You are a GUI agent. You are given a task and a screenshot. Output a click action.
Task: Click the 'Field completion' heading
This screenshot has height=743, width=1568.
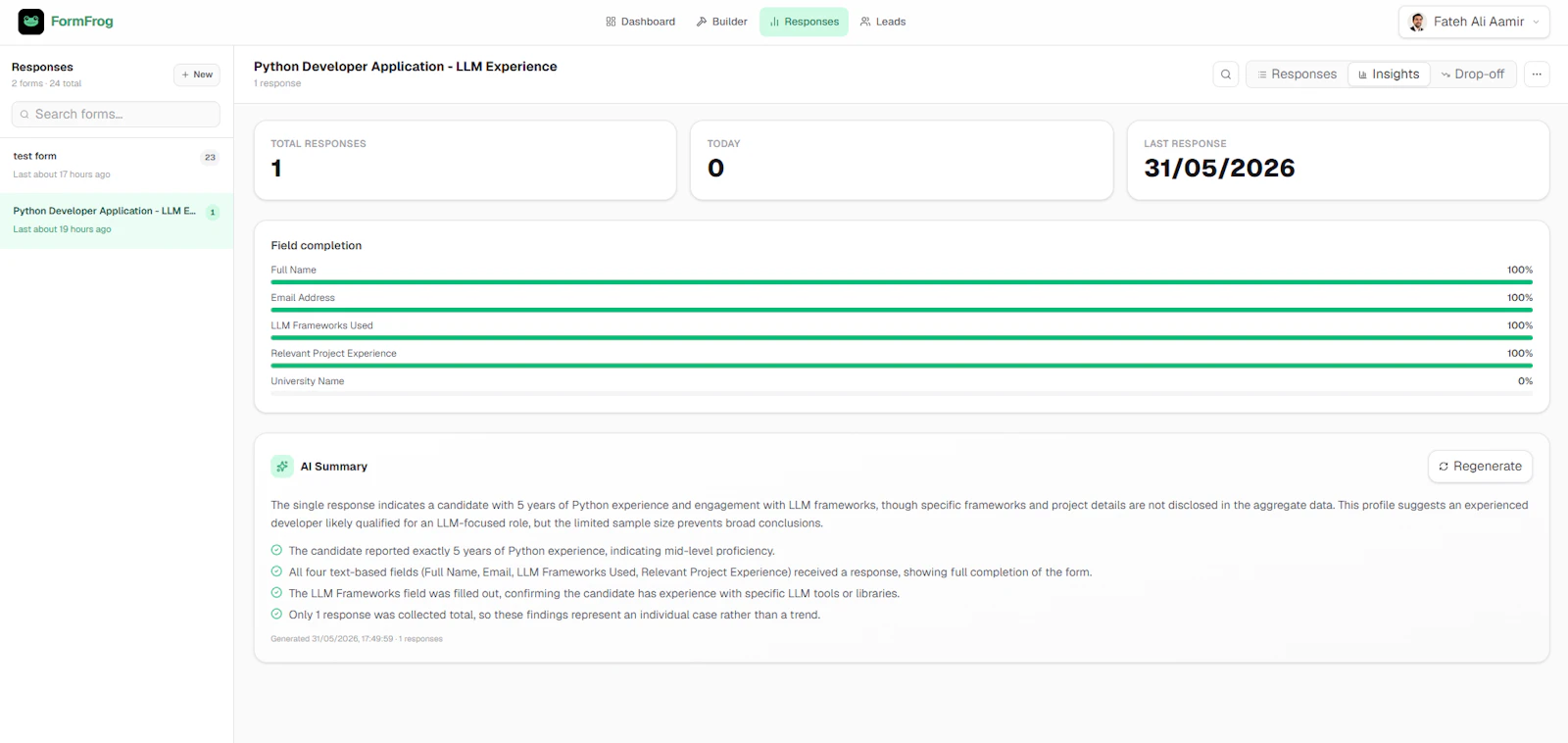(x=317, y=246)
